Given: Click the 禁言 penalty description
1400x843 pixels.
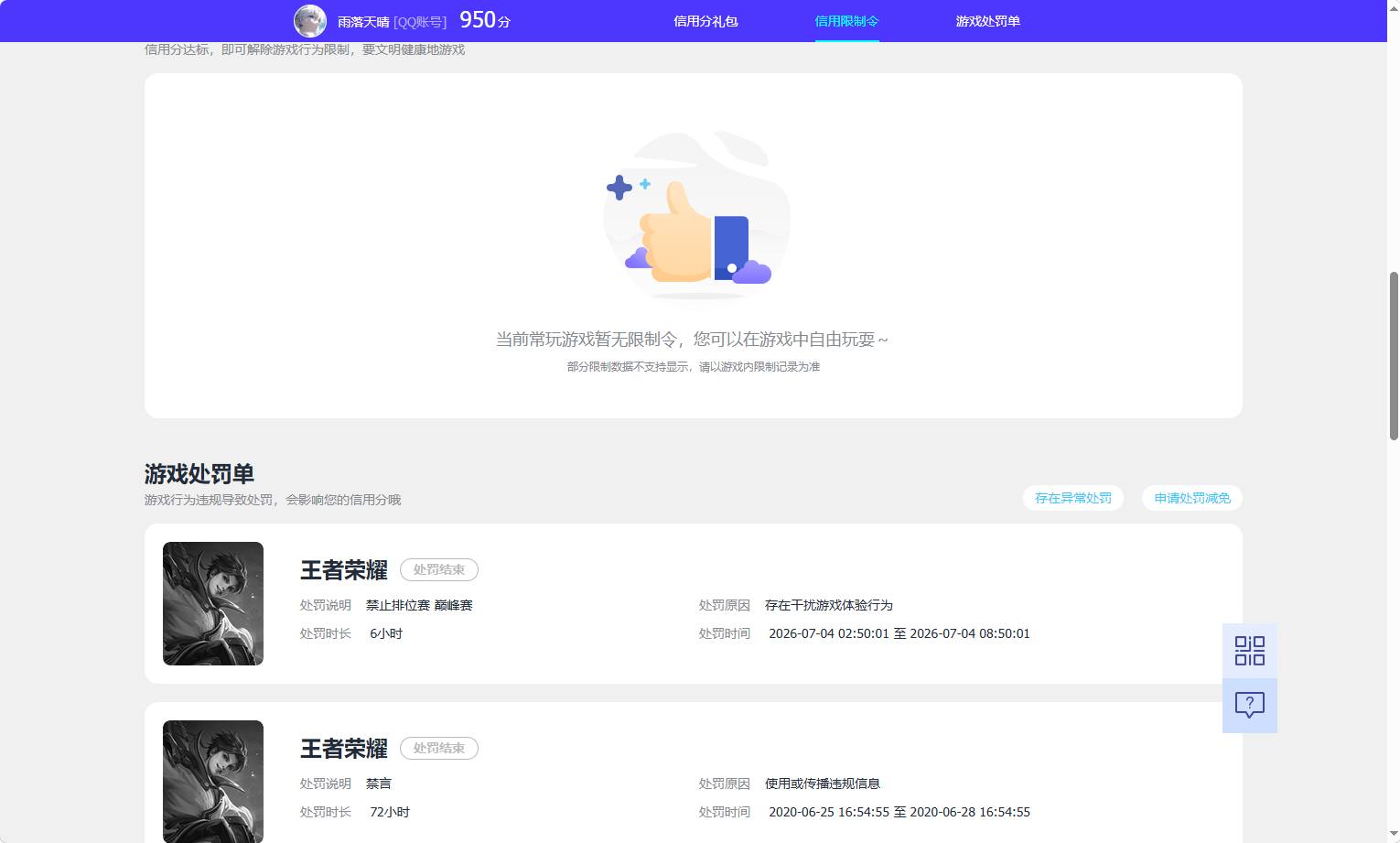Looking at the screenshot, I should (x=379, y=784).
